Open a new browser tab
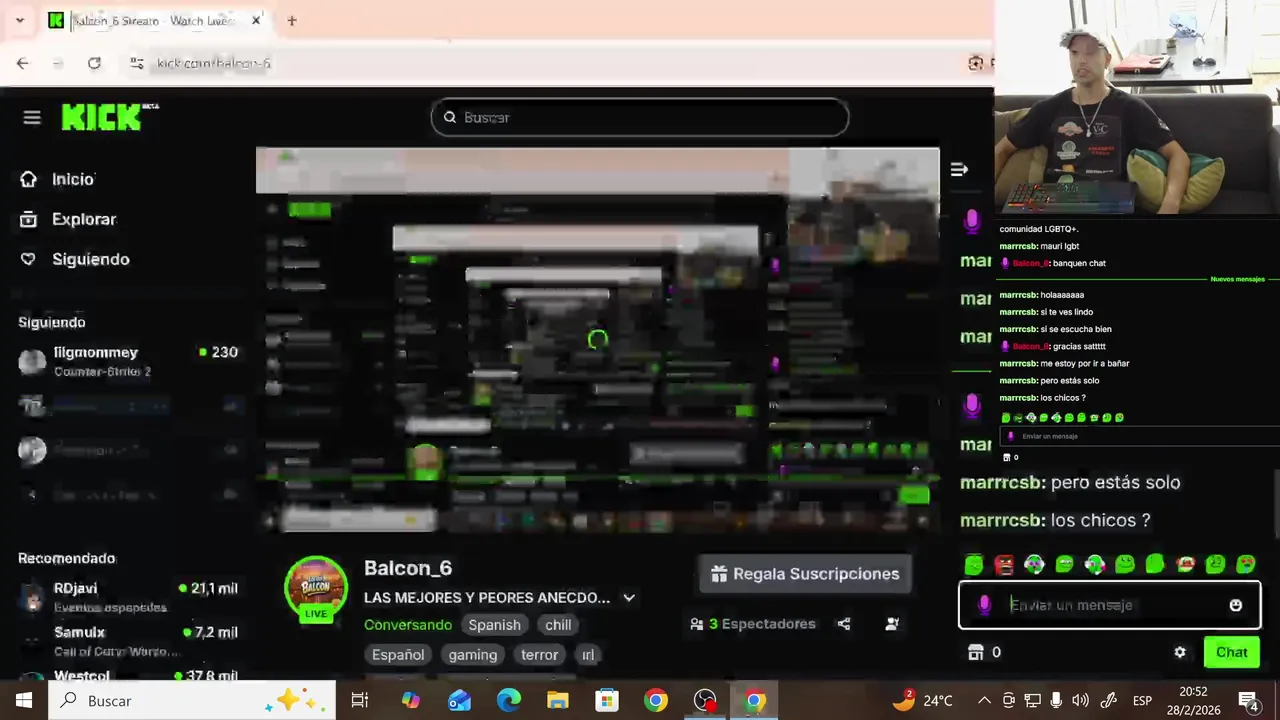Screen dimensions: 1280x720 point(292,20)
